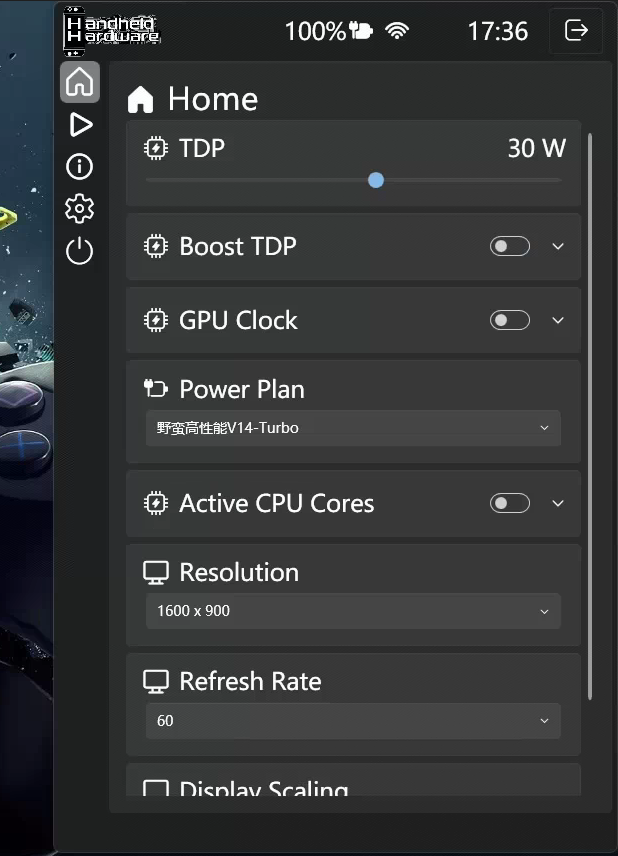
Task: Open the play-arrow sidebar page
Action: [80, 125]
